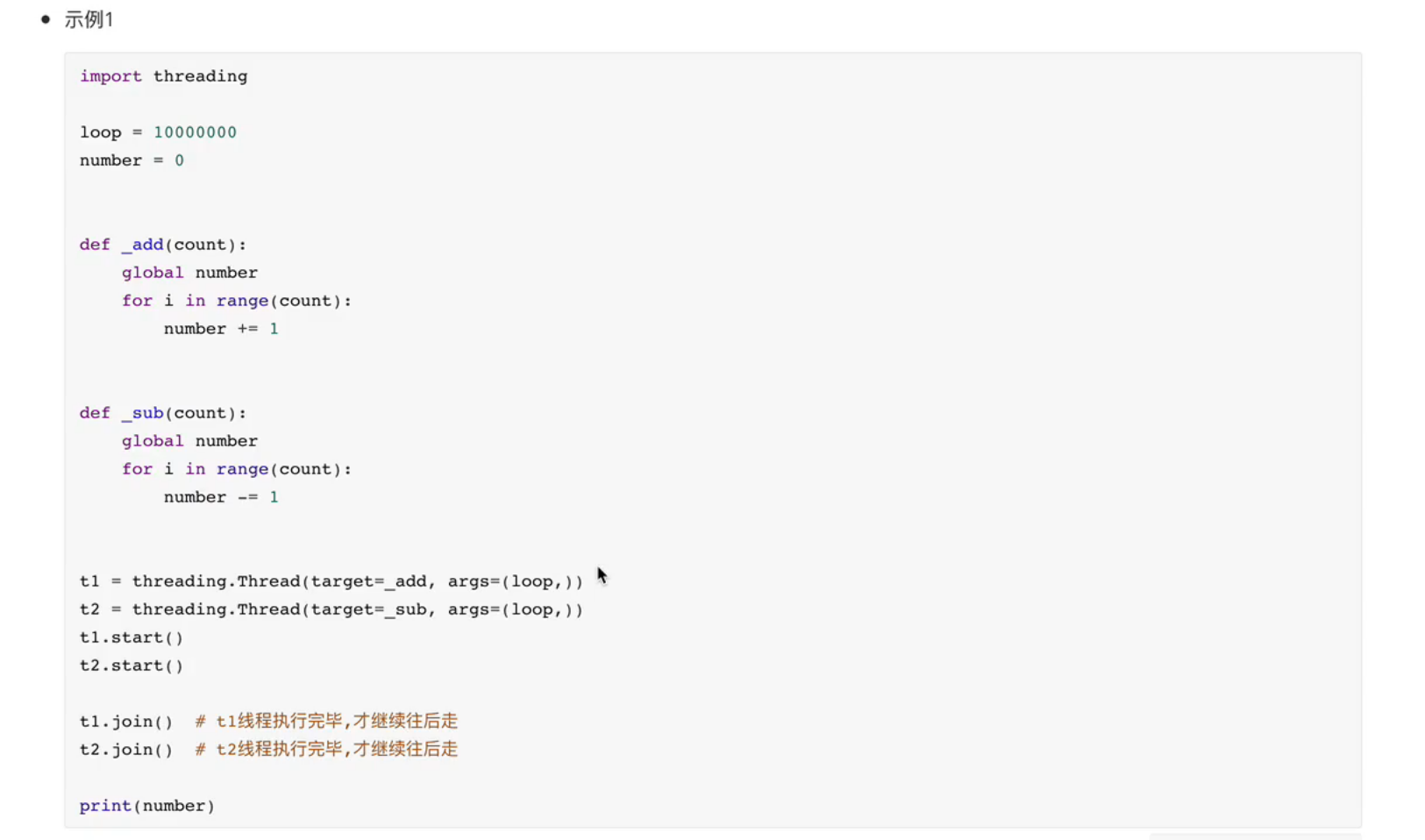The image size is (1425, 840).
Task: Click the _add function name in its def line
Action: coord(142,245)
